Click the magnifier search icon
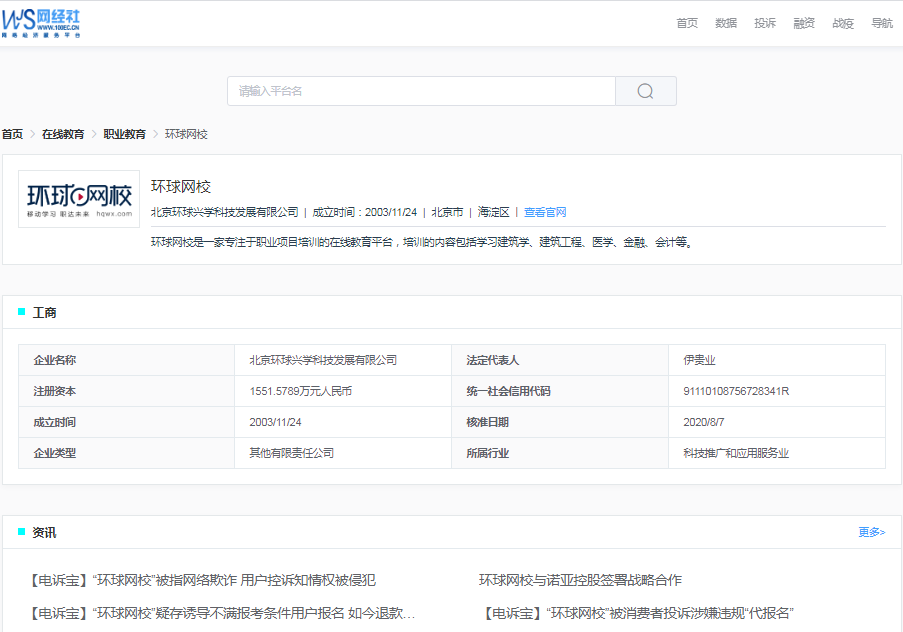 pos(645,90)
